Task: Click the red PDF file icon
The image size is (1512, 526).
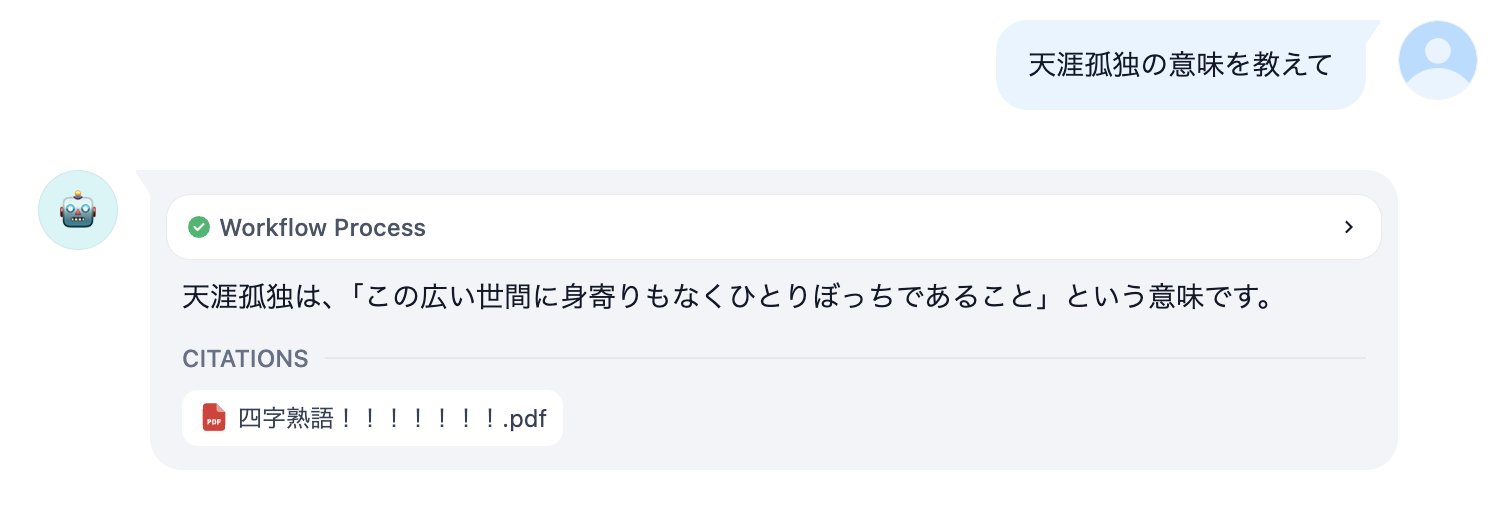Action: tap(213, 417)
